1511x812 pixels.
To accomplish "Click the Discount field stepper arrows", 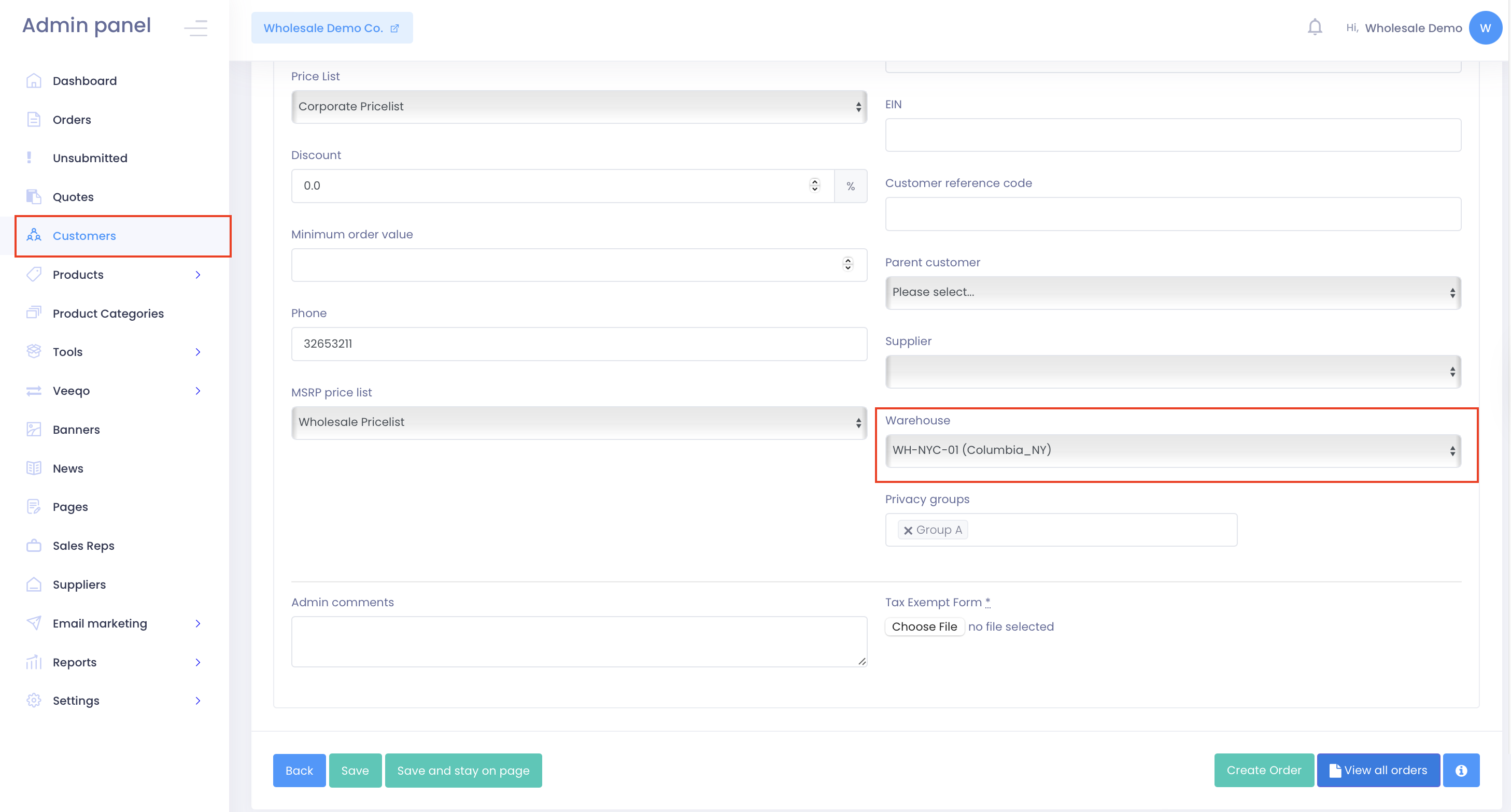I will 814,186.
